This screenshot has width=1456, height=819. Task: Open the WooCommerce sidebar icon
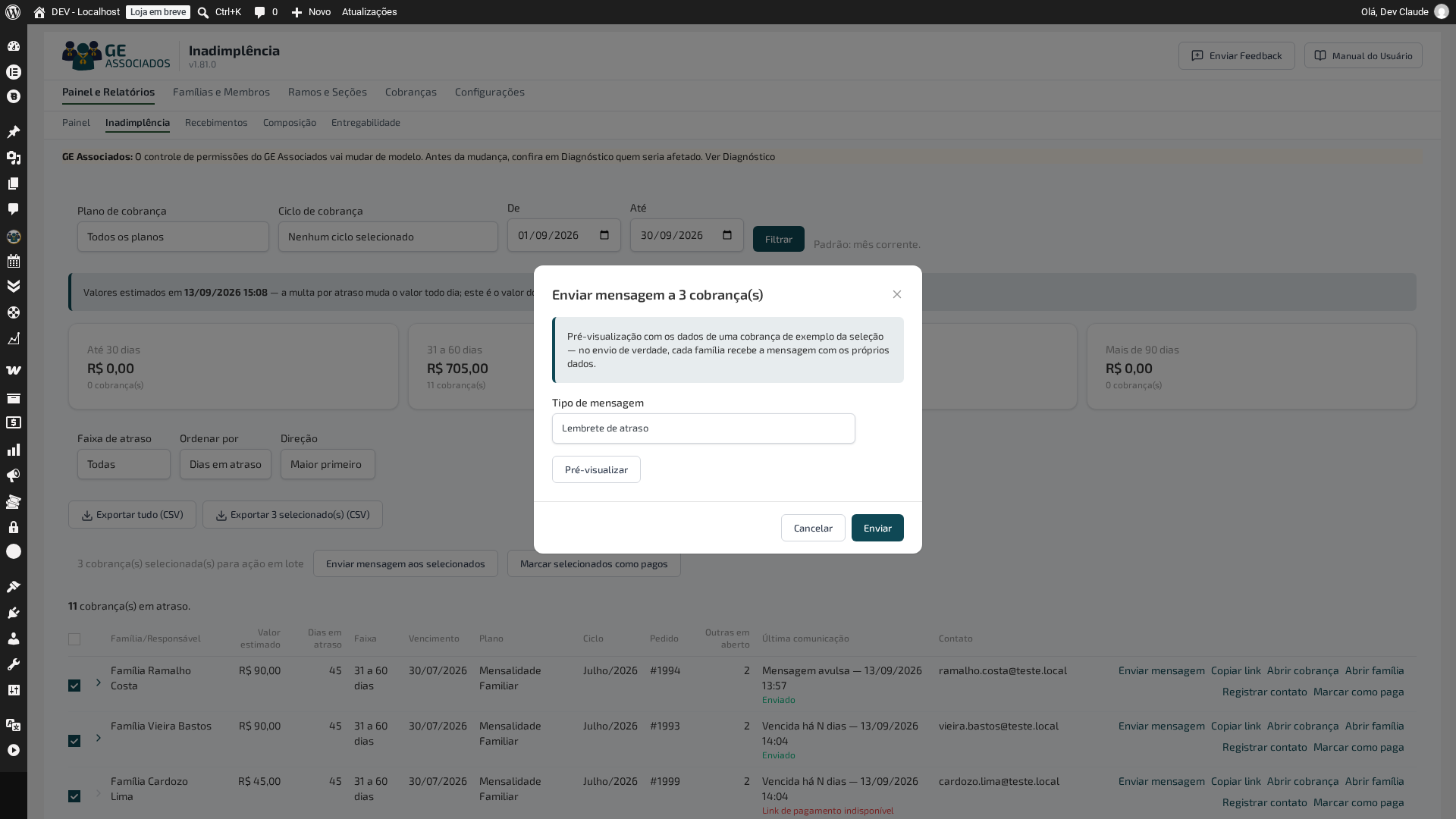pos(14,370)
